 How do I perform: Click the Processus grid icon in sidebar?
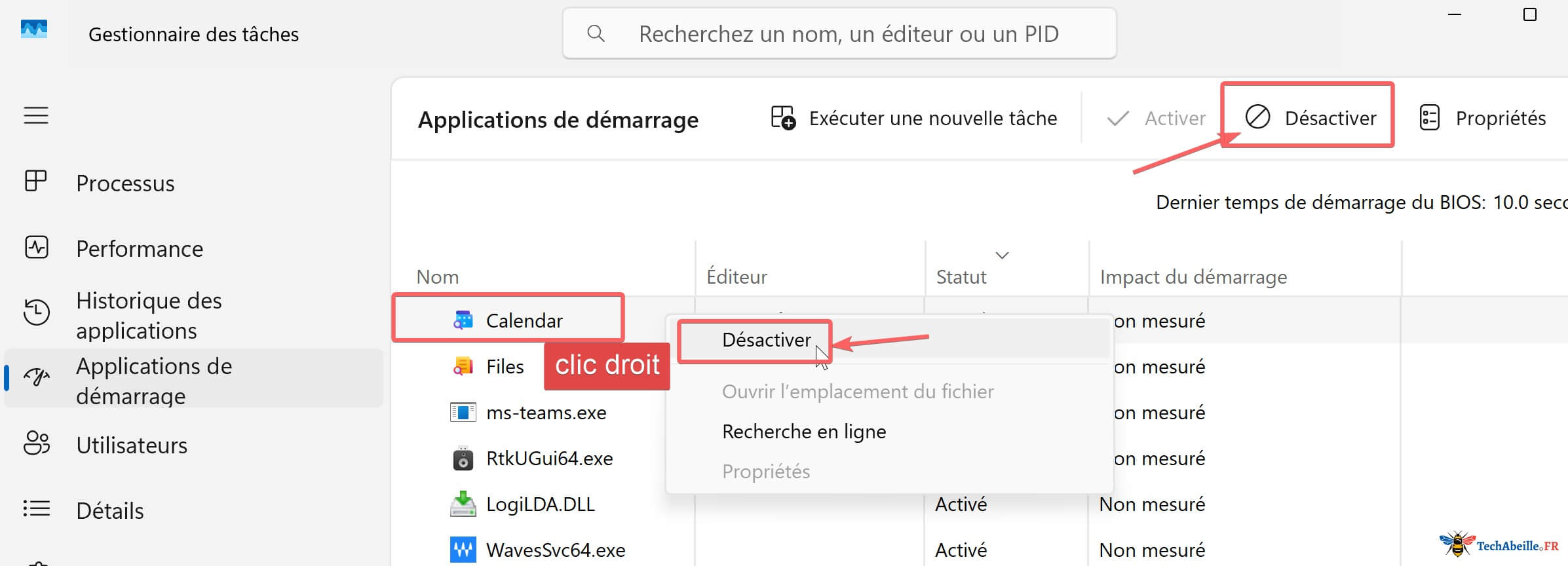[36, 181]
